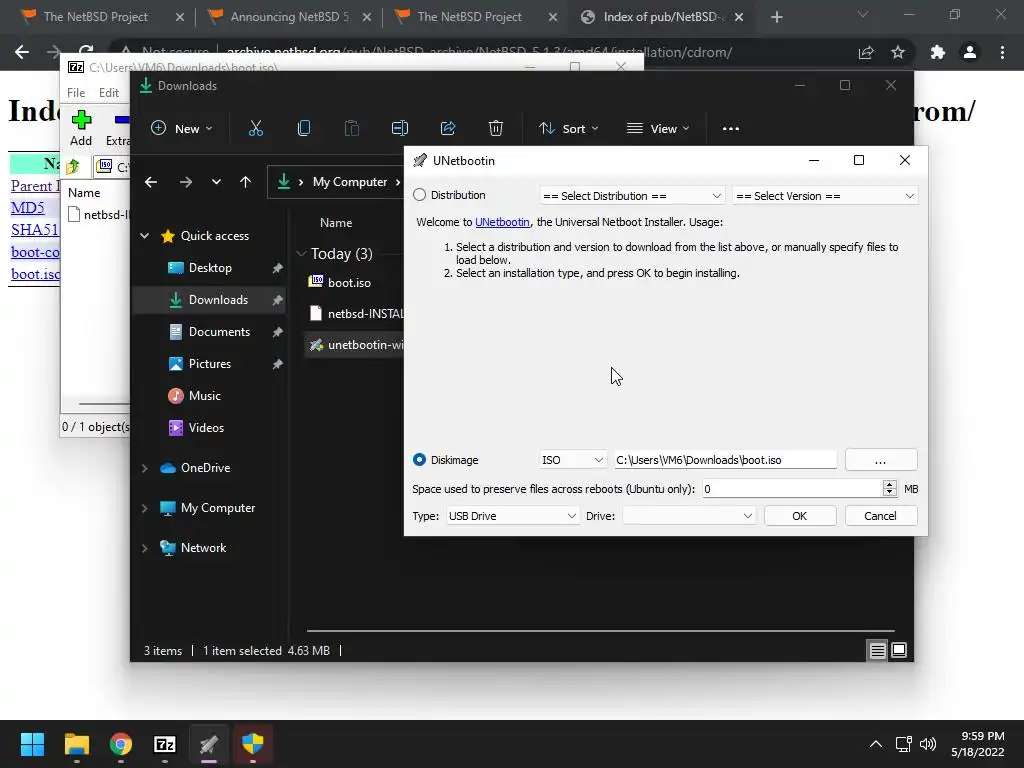This screenshot has height=768, width=1024.
Task: Click the Rename icon in Downloads toolbar
Action: [x=400, y=129]
